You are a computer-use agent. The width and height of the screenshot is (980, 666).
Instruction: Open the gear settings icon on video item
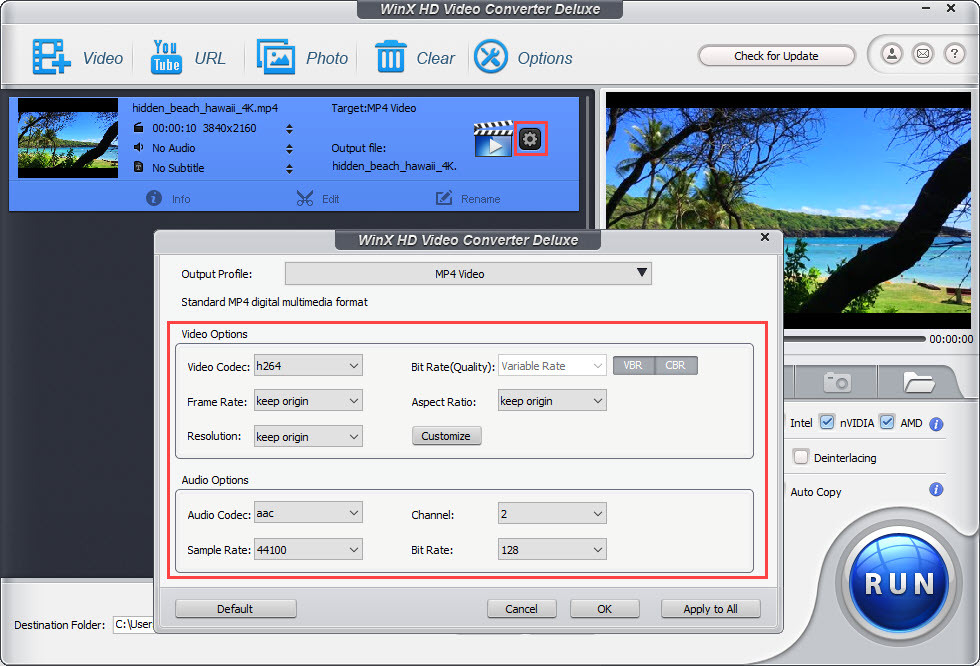[x=530, y=139]
